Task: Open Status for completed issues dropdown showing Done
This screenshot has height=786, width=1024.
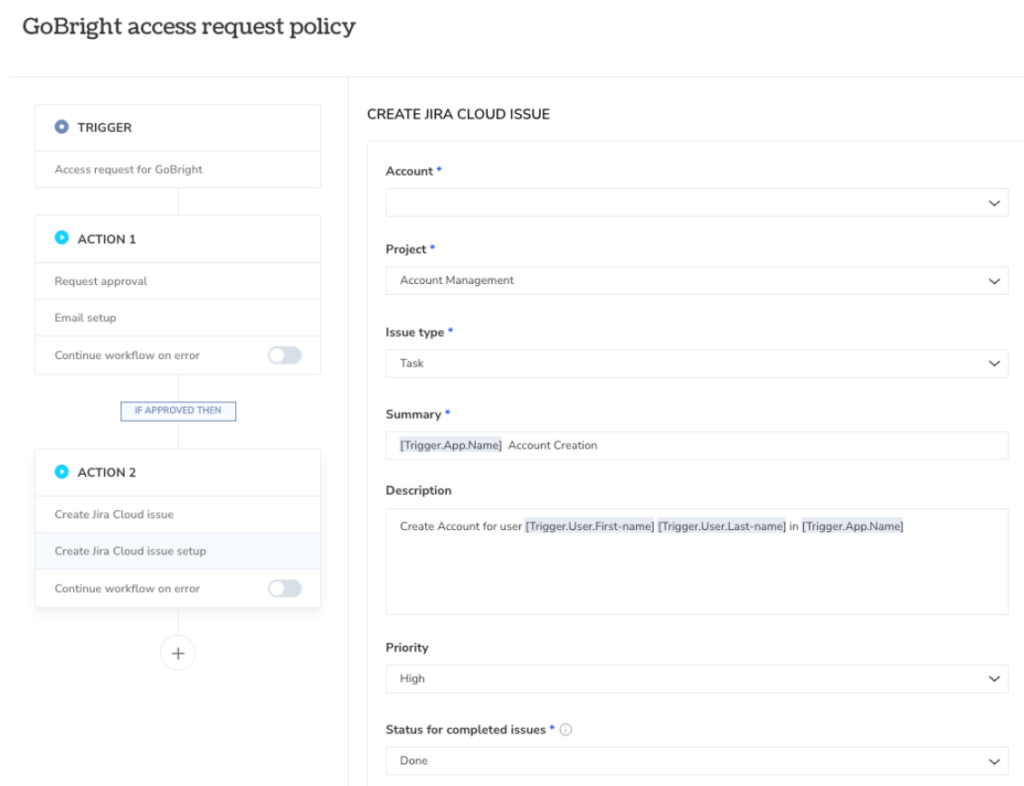Action: [697, 761]
